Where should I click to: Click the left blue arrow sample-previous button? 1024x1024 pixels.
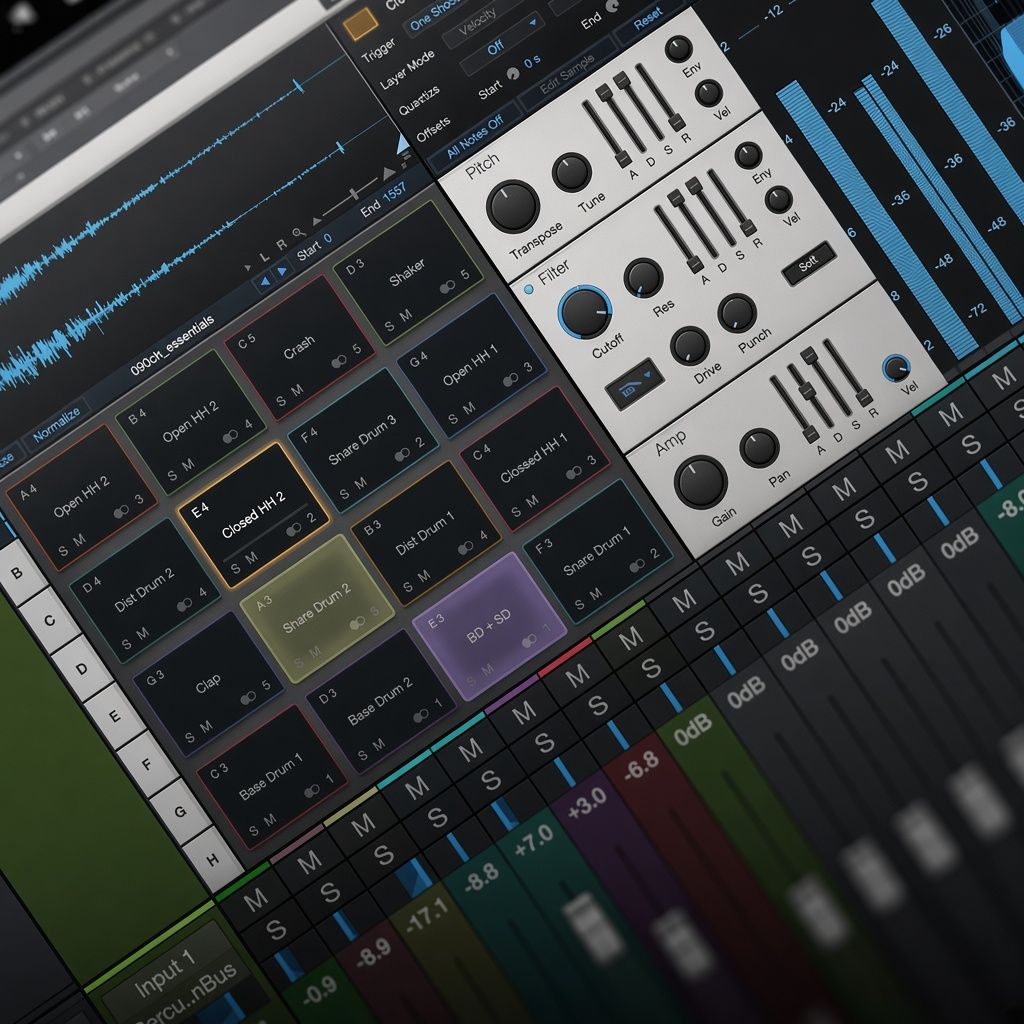click(264, 283)
